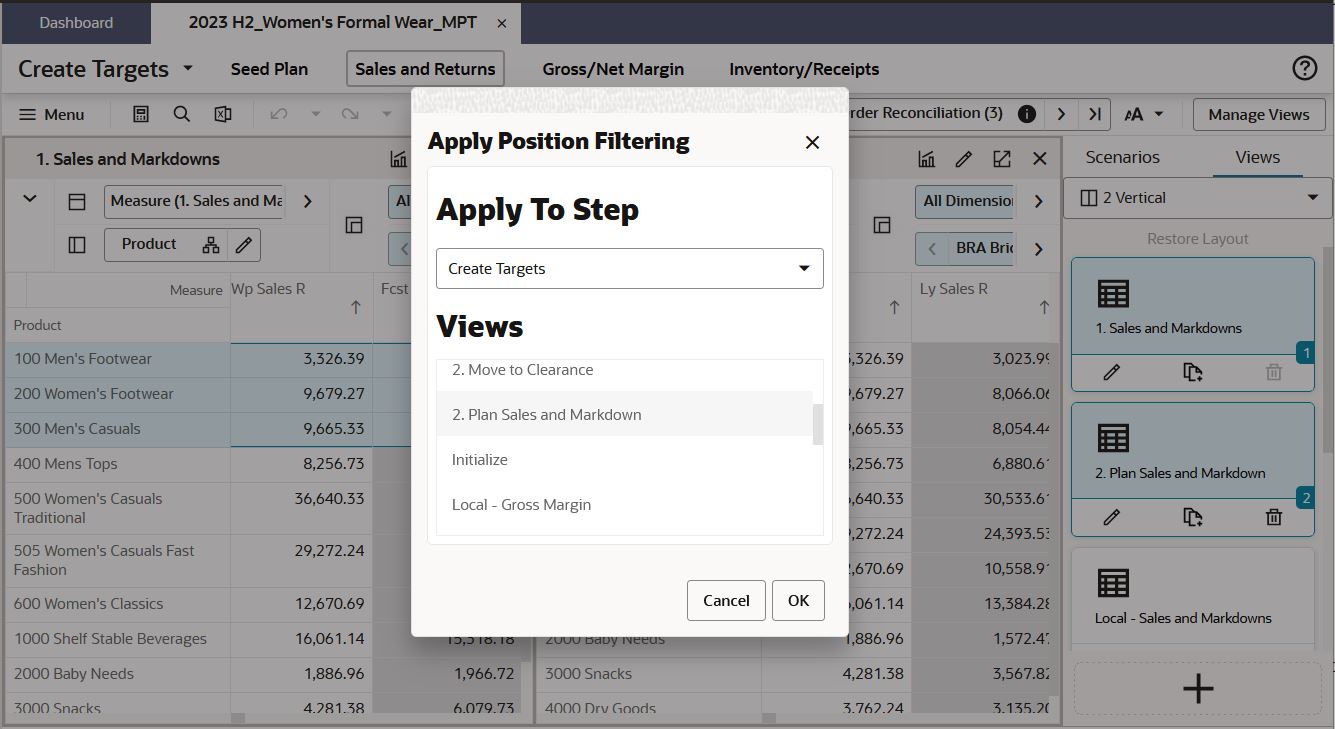Open the font size dropdown
The image size is (1335, 729).
click(x=1144, y=114)
